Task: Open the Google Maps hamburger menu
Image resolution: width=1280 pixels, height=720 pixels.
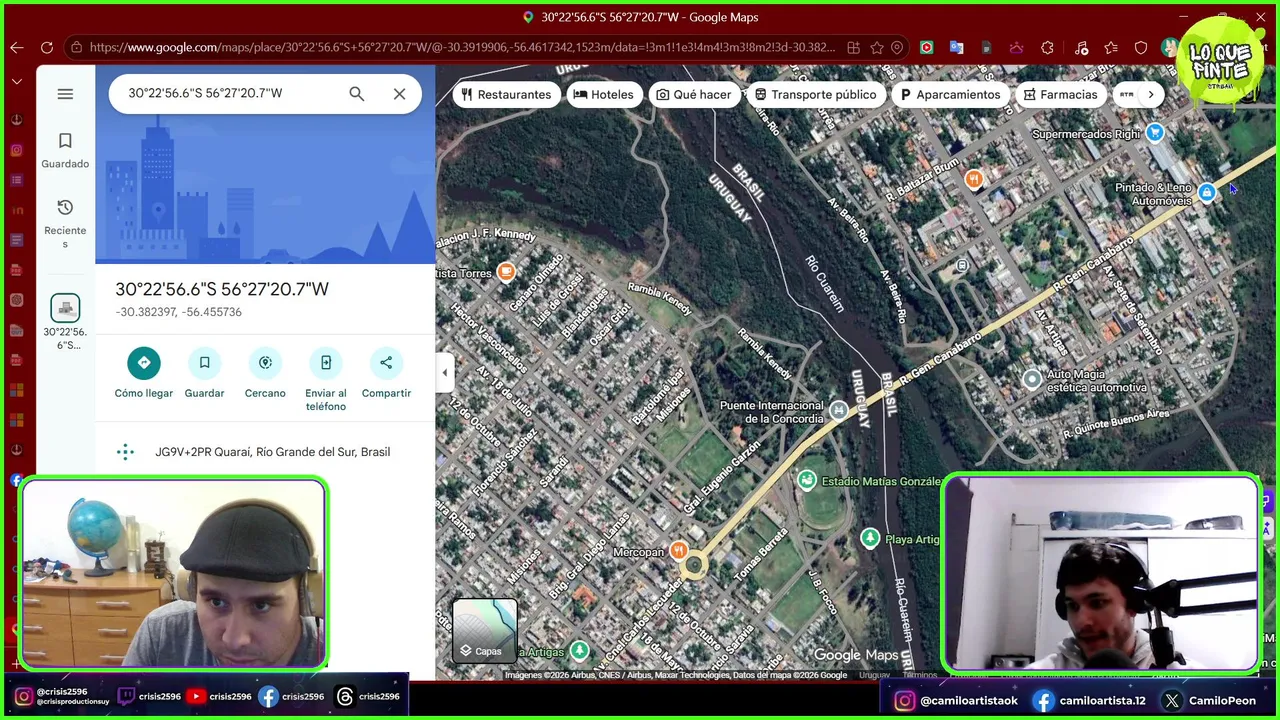Action: click(65, 94)
